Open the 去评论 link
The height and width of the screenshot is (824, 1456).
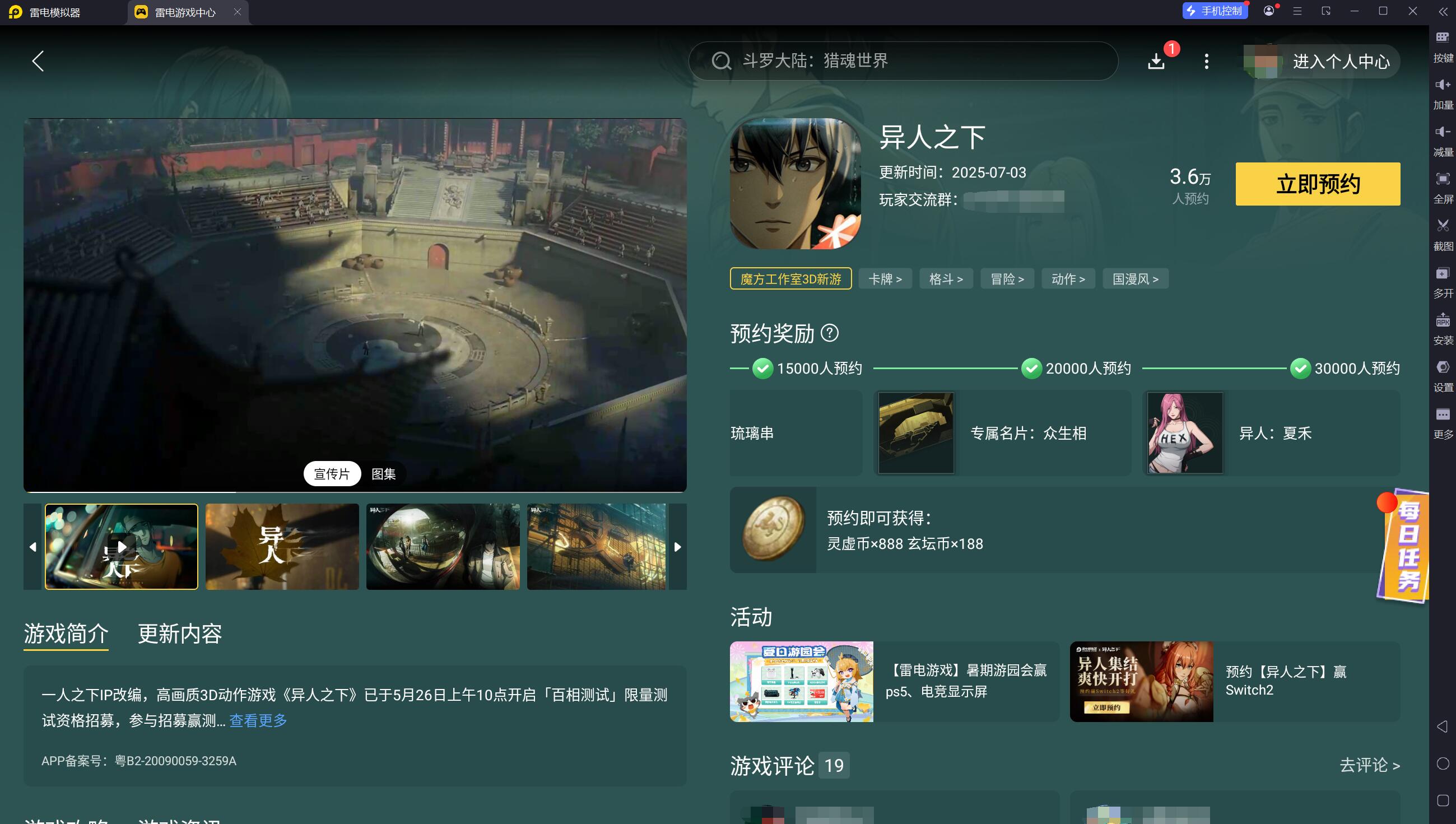click(x=1369, y=765)
